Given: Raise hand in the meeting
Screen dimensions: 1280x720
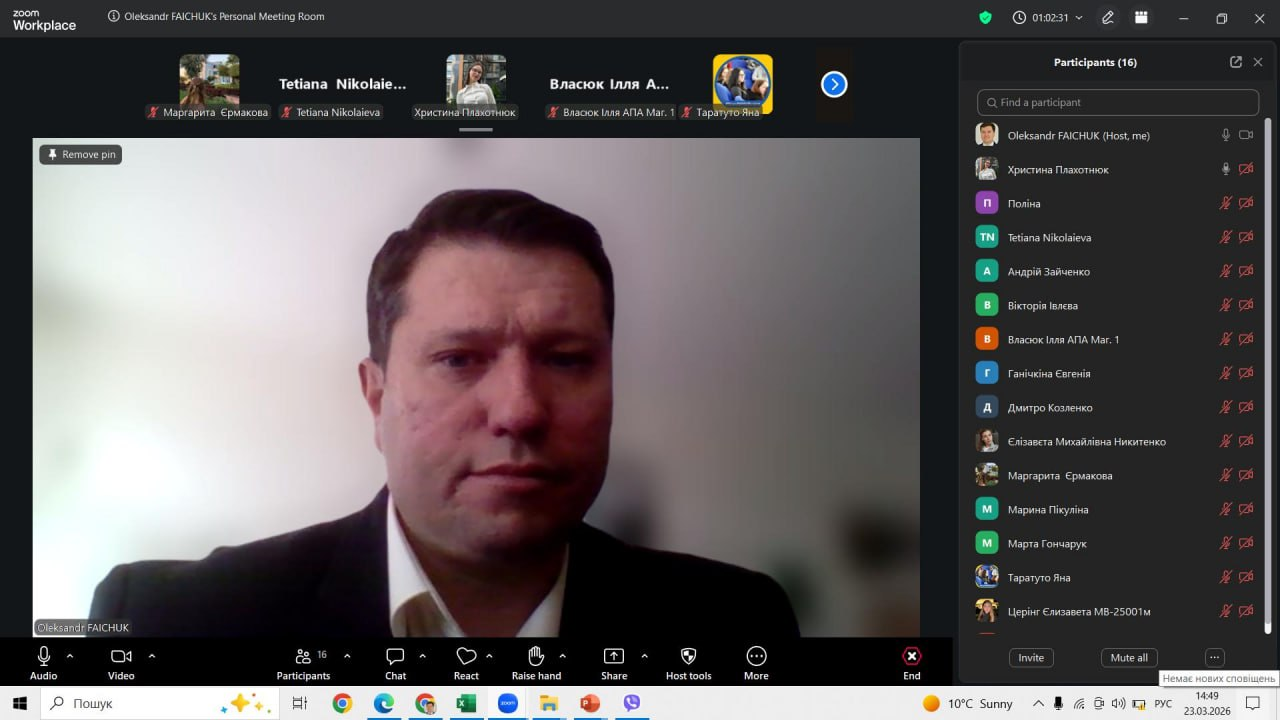Looking at the screenshot, I should pyautogui.click(x=536, y=663).
